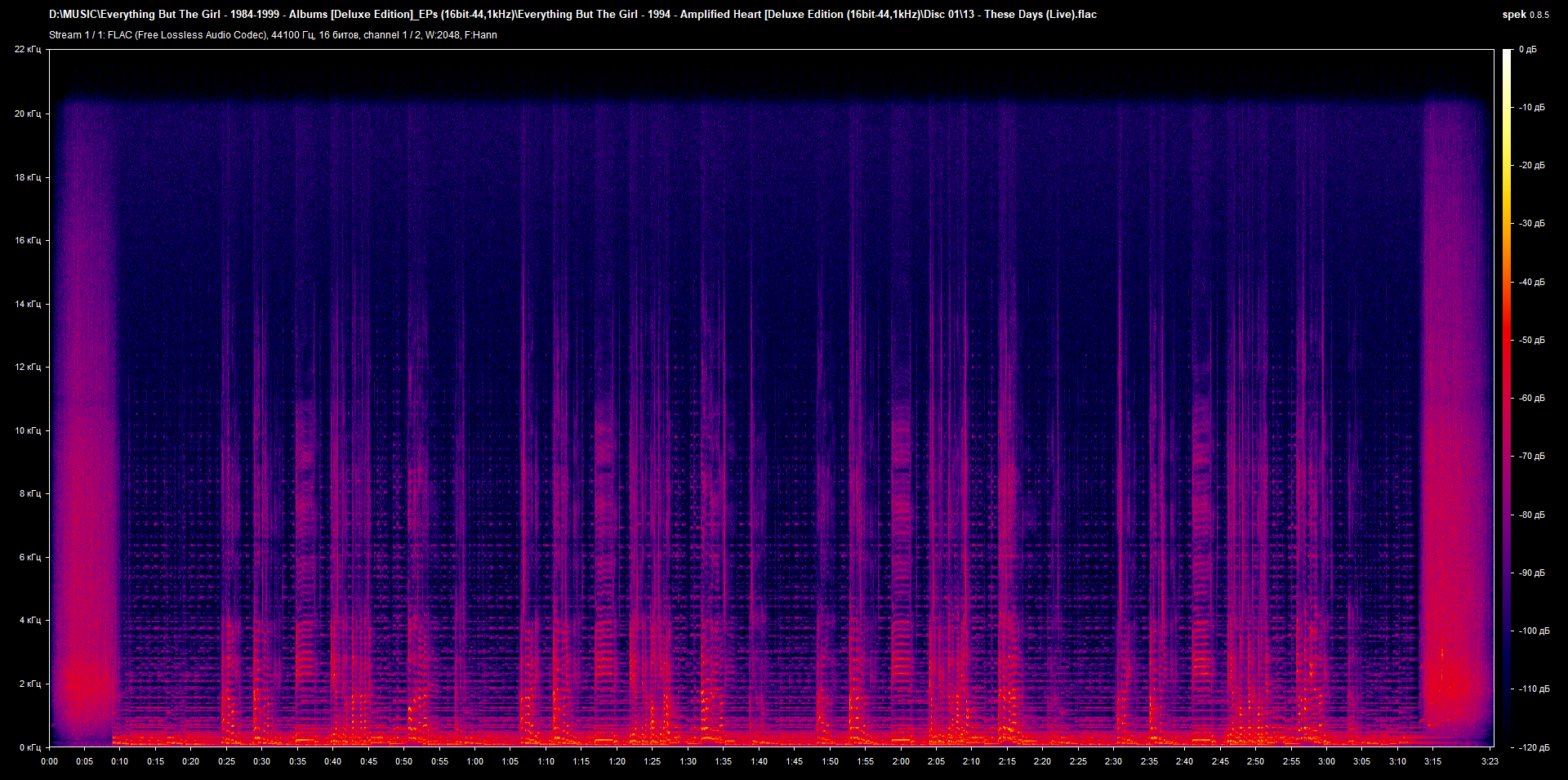
Task: Click the -10 дБ scale label
Action: point(1531,107)
